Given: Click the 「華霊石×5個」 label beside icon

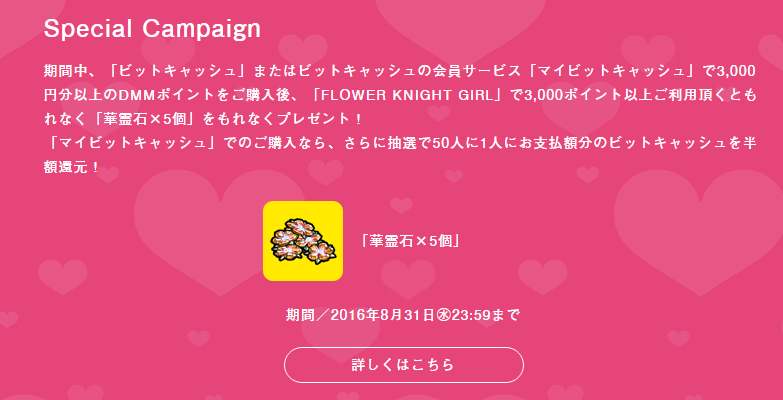Looking at the screenshot, I should coord(410,241).
